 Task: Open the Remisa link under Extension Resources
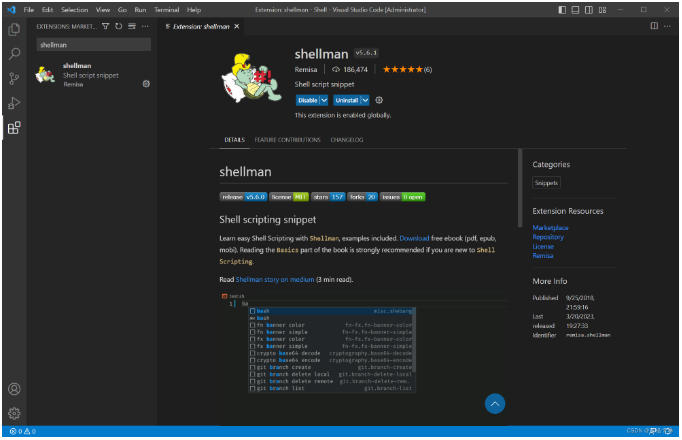543,256
